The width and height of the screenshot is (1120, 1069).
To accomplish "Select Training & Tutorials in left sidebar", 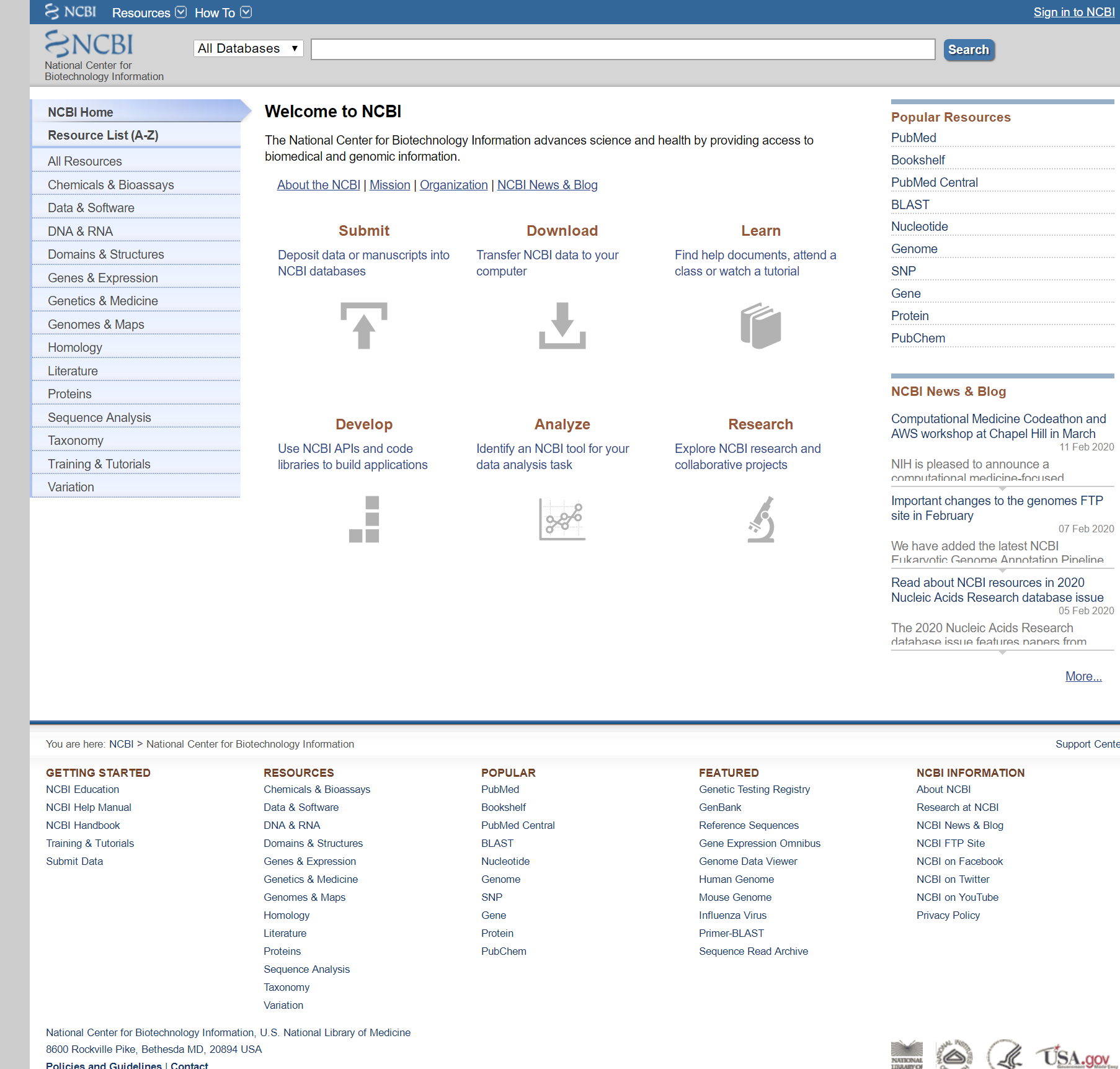I will point(99,464).
